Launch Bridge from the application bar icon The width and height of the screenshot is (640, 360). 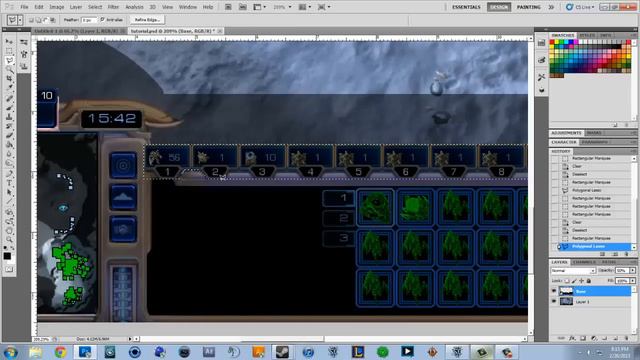coord(228,7)
